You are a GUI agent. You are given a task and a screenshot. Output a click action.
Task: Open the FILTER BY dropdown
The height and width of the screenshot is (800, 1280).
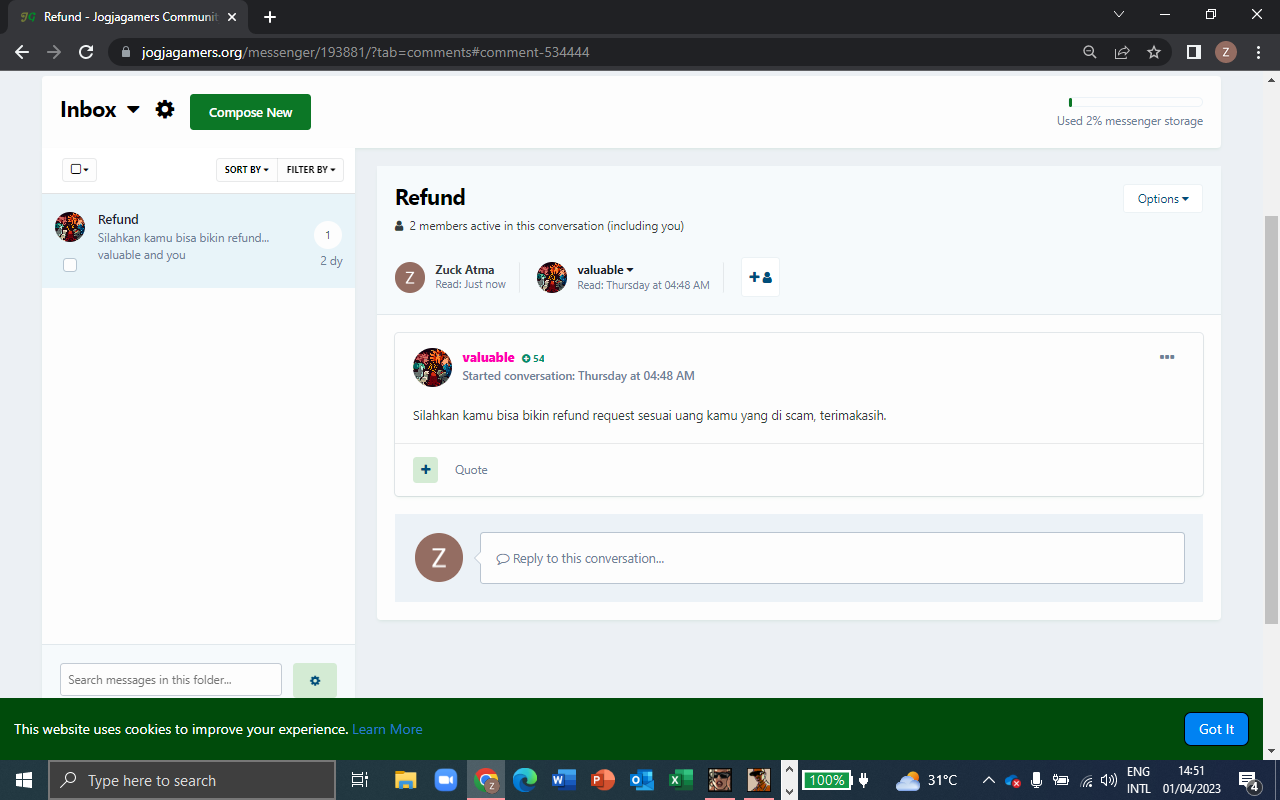click(311, 170)
